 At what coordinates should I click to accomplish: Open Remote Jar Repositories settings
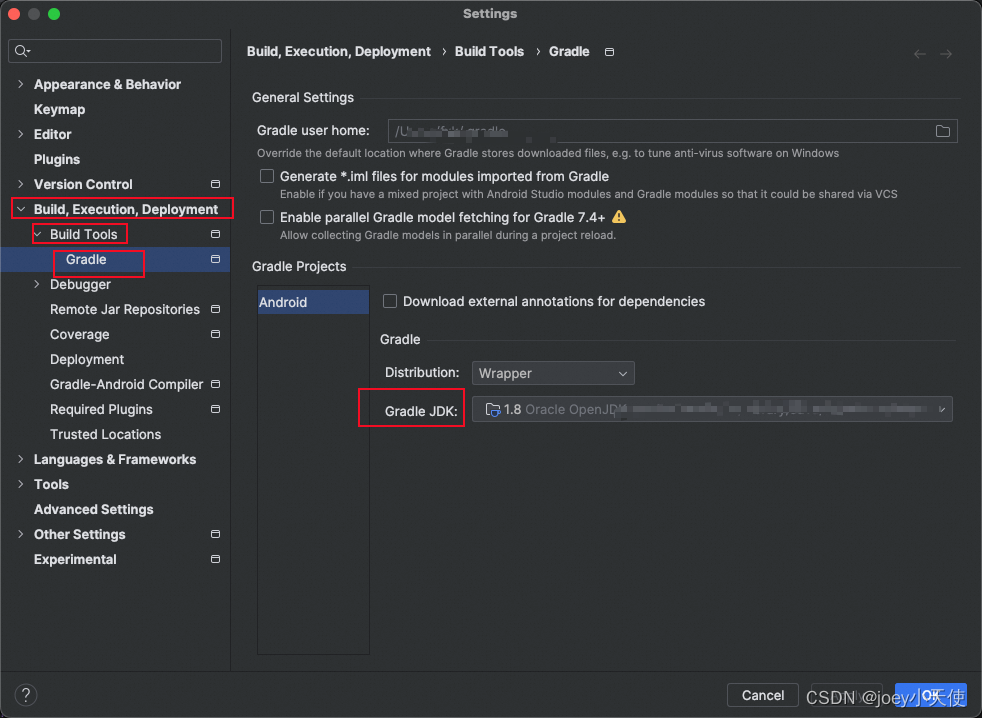[125, 310]
